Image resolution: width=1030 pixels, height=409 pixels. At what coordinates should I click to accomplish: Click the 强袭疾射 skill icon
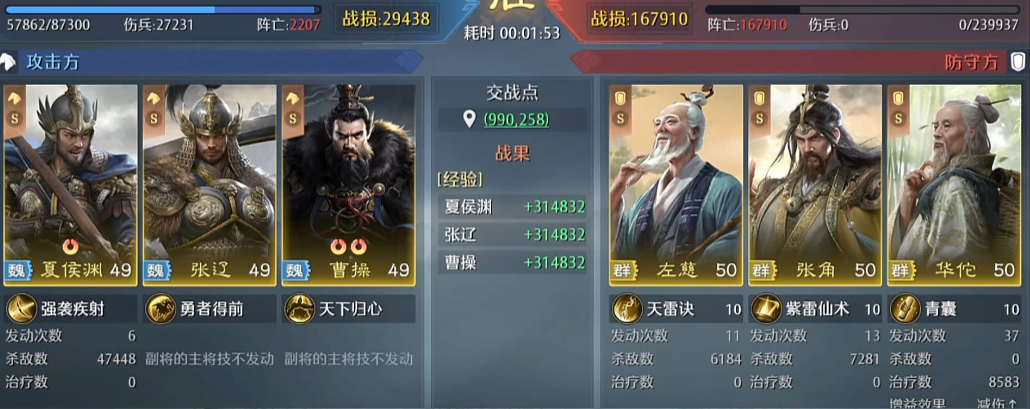coord(22,308)
